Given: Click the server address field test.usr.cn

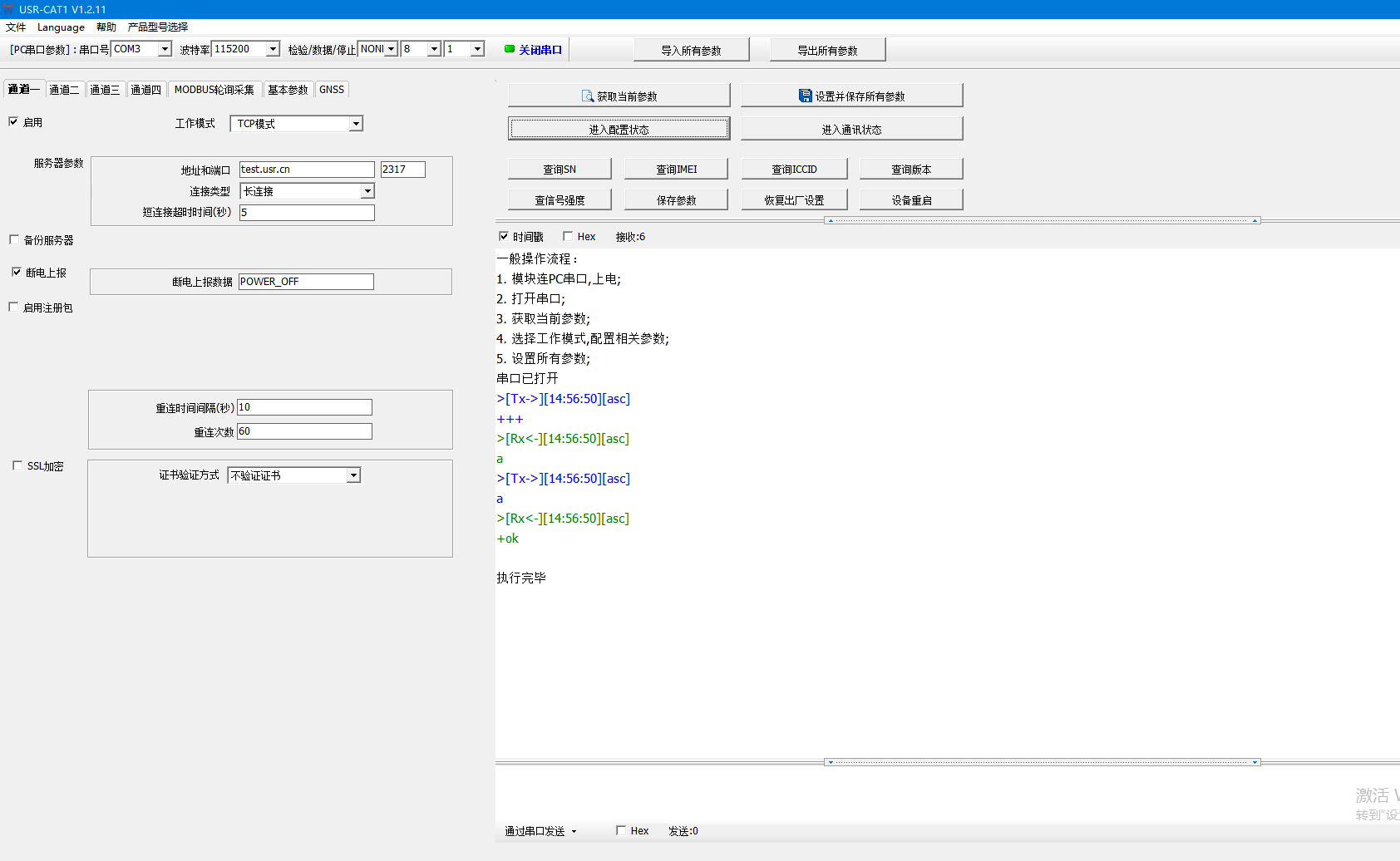Looking at the screenshot, I should point(306,170).
